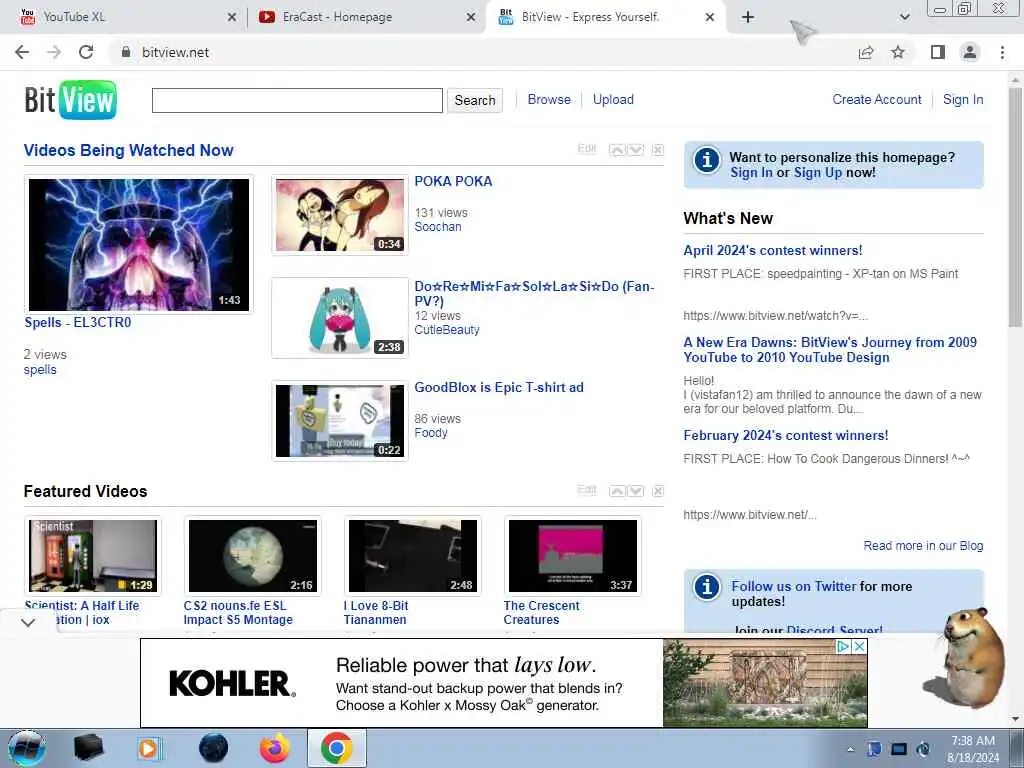The width and height of the screenshot is (1024, 768).
Task: Expand the tab search dropdown
Action: click(x=904, y=17)
